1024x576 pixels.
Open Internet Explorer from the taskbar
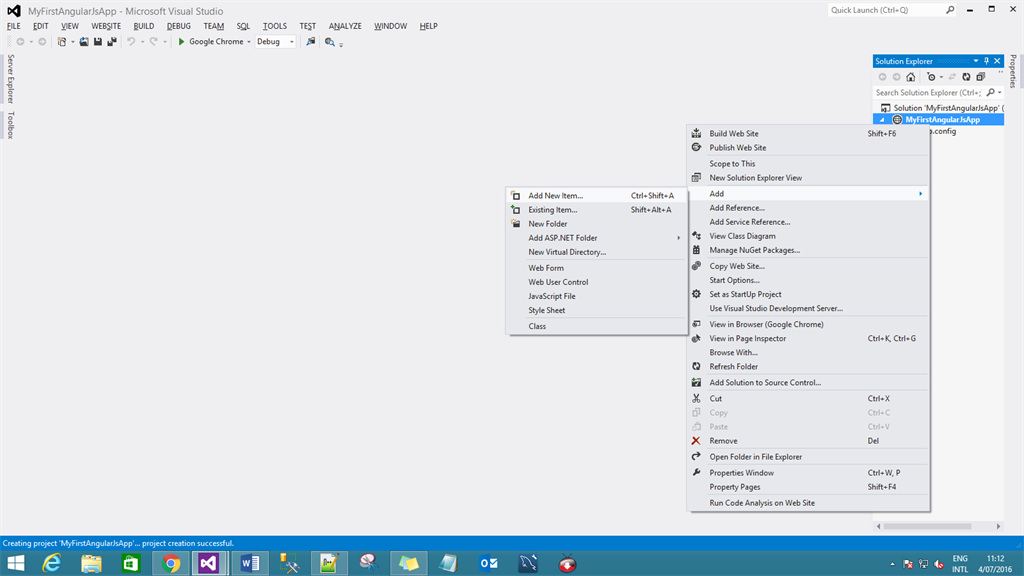click(52, 563)
